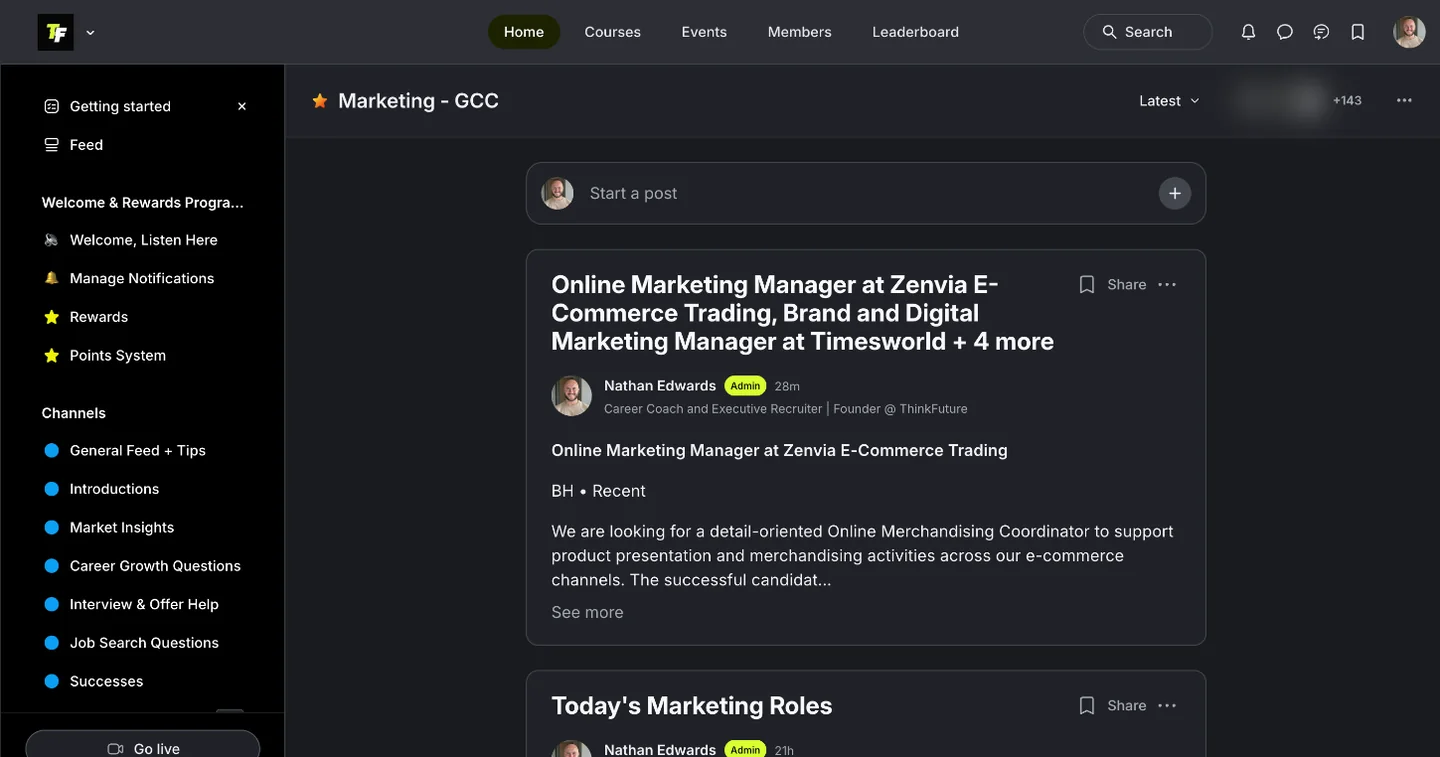Open Feed in the sidebar
This screenshot has width=1440, height=757.
point(86,145)
